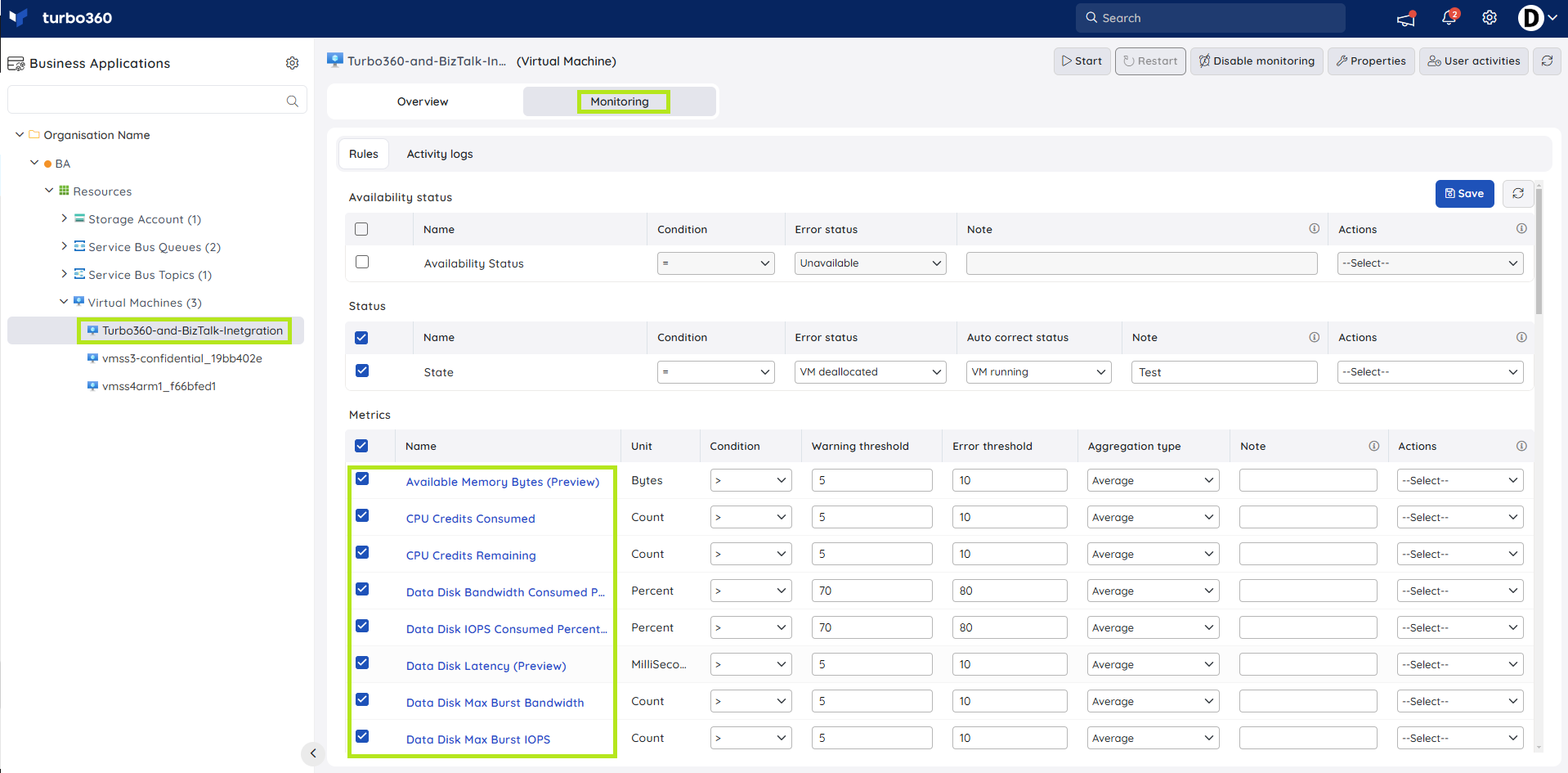Image resolution: width=1568 pixels, height=773 pixels.
Task: Collapse the Virtual Machines node
Action: click(x=64, y=302)
